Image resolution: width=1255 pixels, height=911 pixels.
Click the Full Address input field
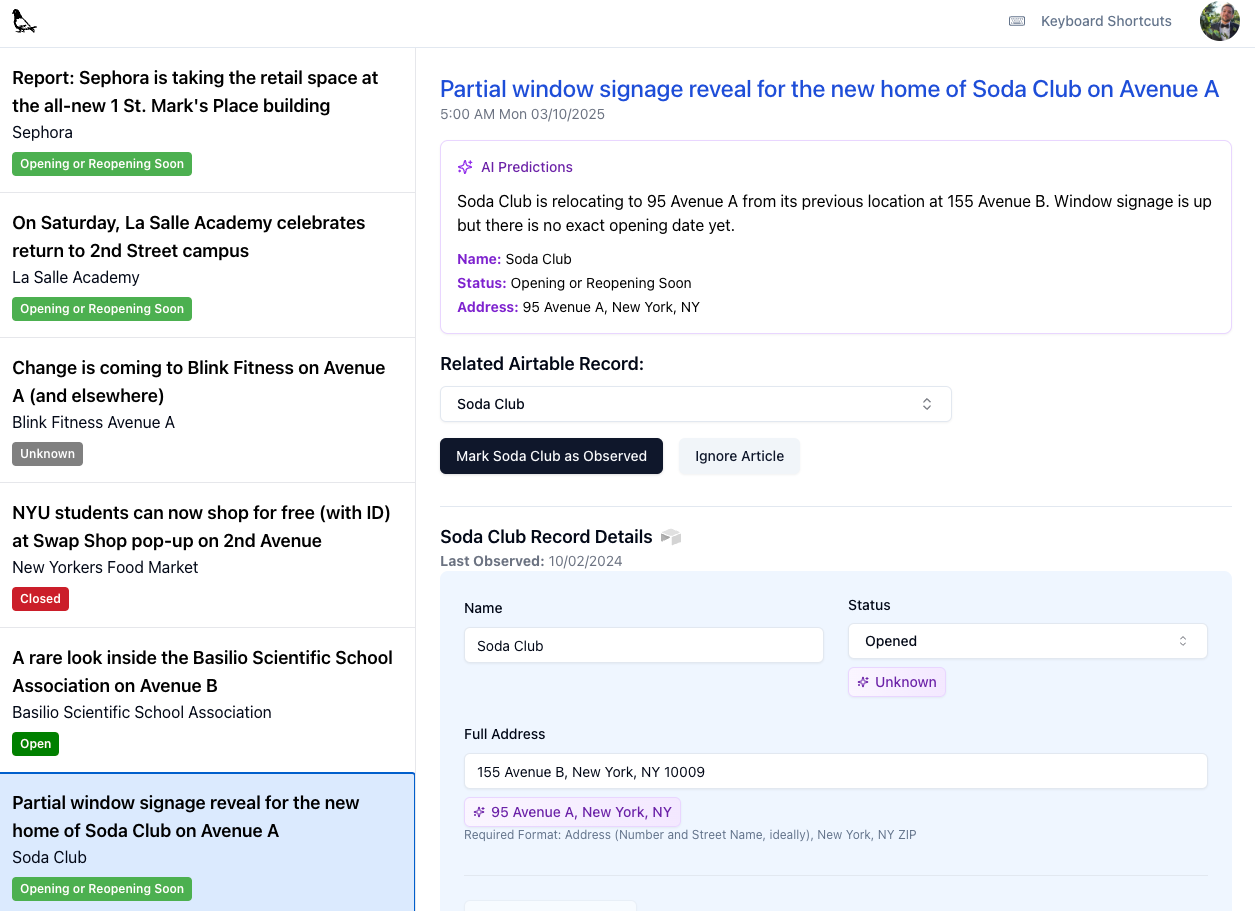pyautogui.click(x=836, y=772)
